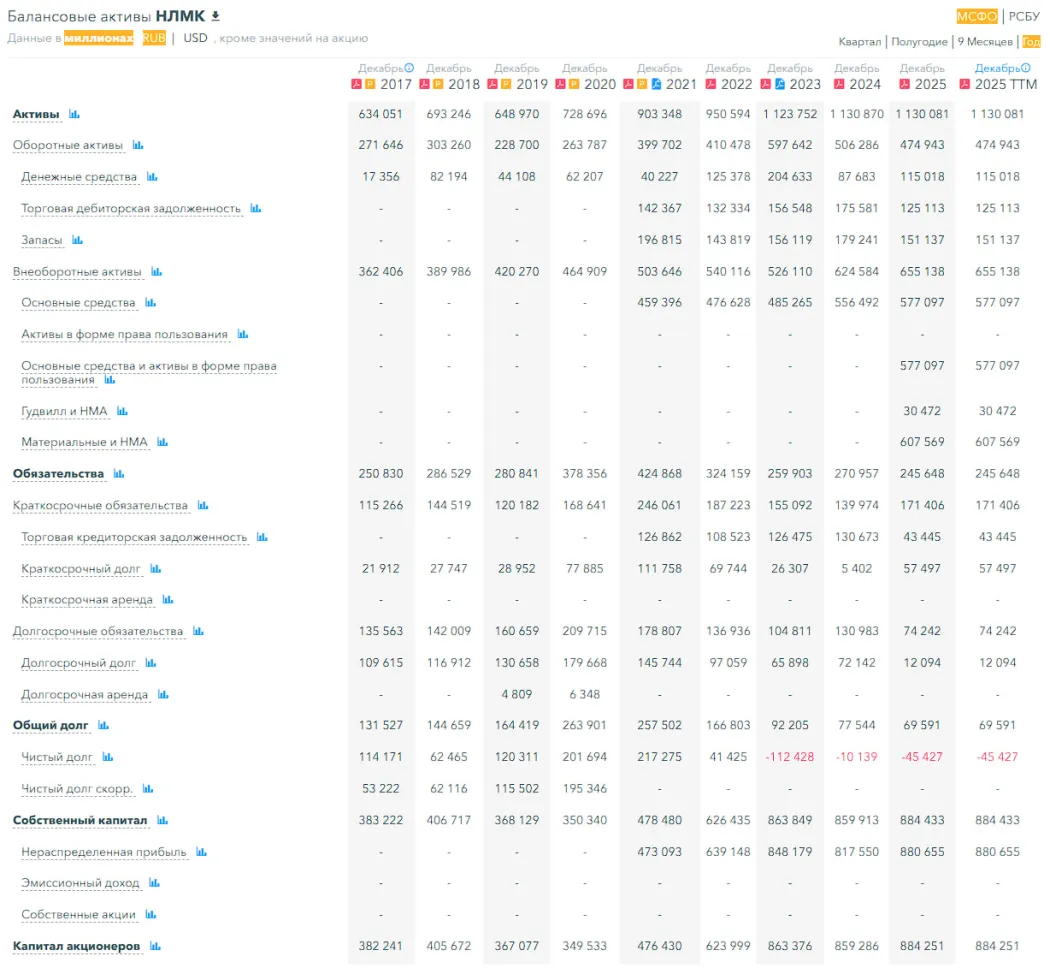Screen dimensions: 1050x974
Task: Switch reporting standard to РСБУ
Action: tap(1024, 16)
